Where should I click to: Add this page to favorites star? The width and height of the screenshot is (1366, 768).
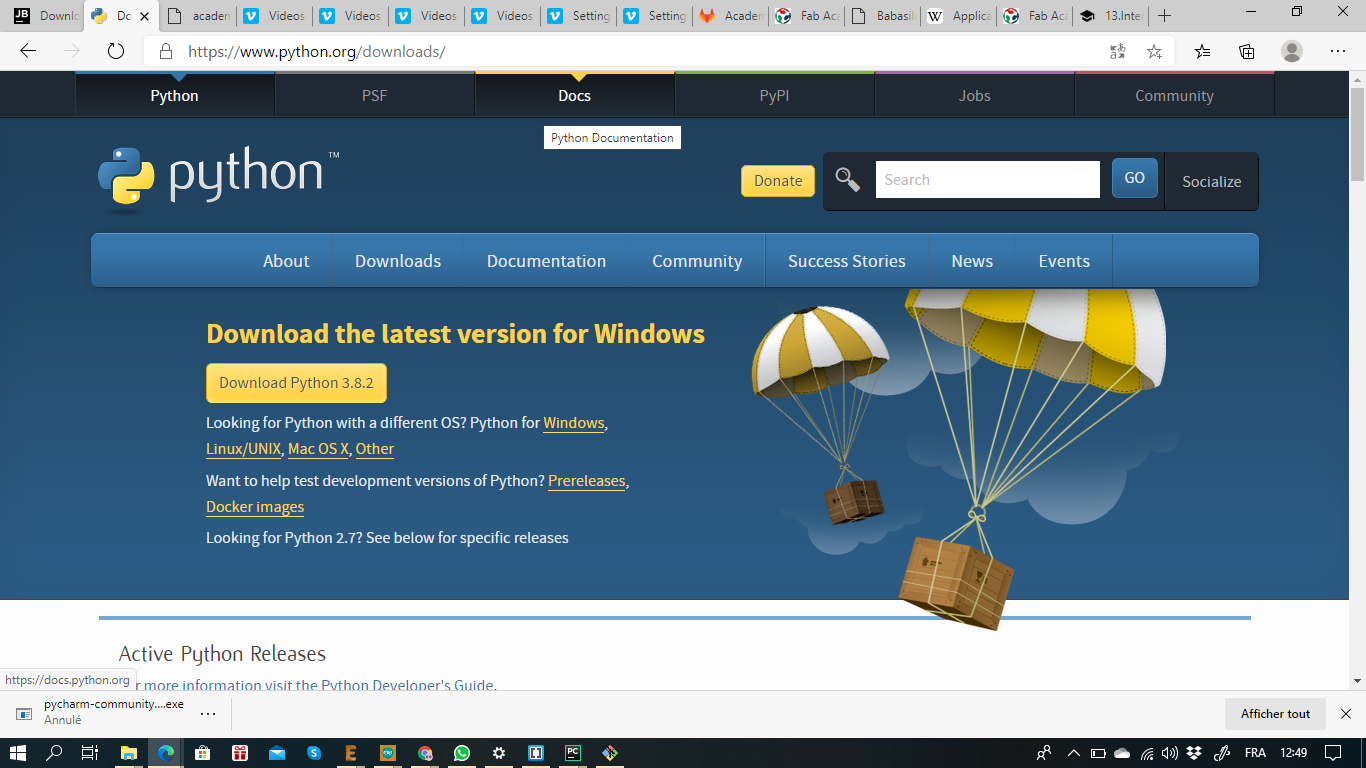pyautogui.click(x=1155, y=51)
